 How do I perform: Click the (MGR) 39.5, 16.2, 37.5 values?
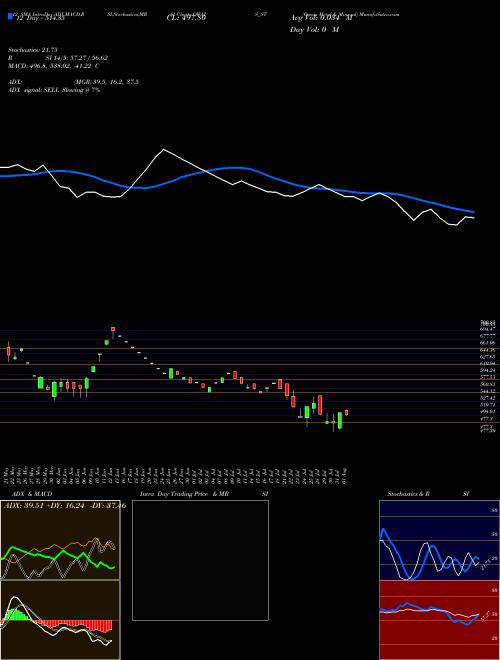point(106,82)
